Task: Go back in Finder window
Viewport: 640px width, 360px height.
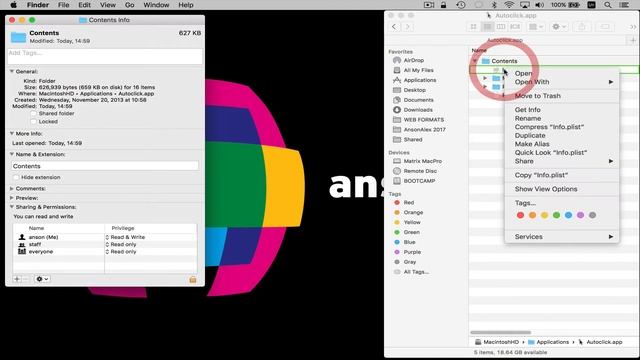Action: pos(394,27)
